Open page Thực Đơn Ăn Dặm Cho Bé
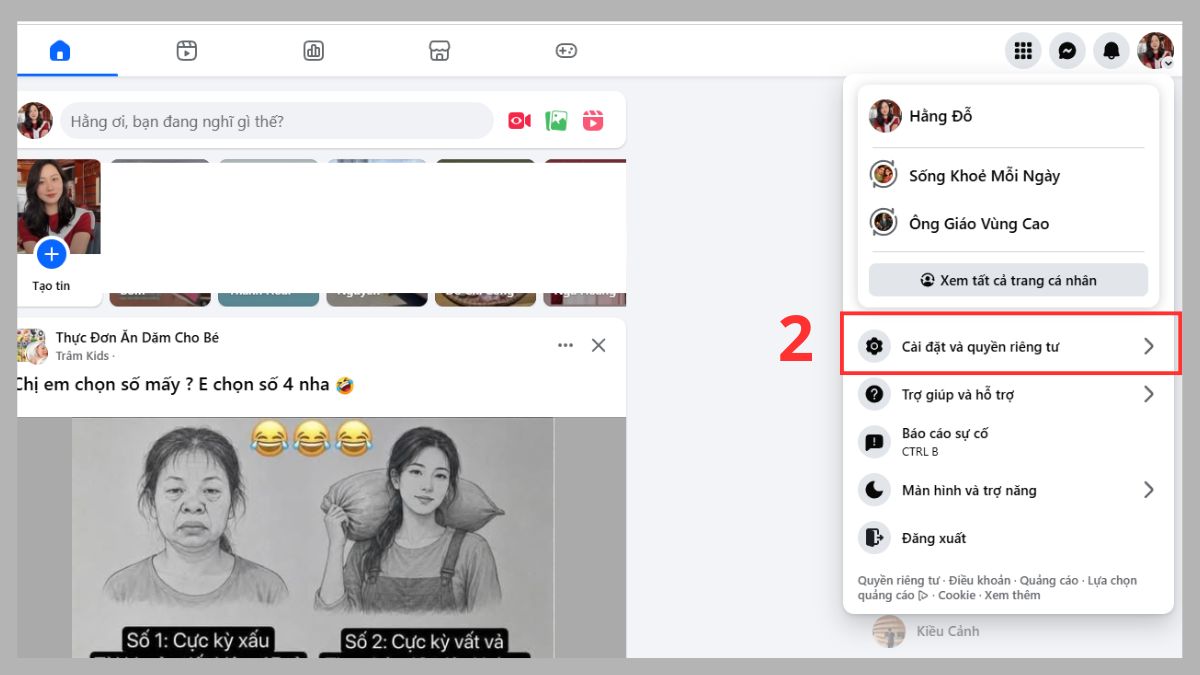The width and height of the screenshot is (1200, 675). [x=137, y=338]
